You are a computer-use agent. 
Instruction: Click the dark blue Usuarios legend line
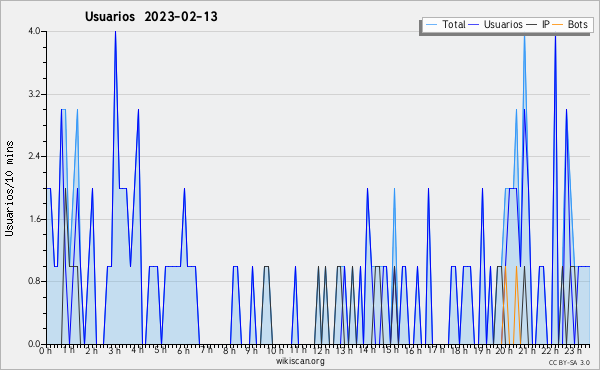click(474, 25)
